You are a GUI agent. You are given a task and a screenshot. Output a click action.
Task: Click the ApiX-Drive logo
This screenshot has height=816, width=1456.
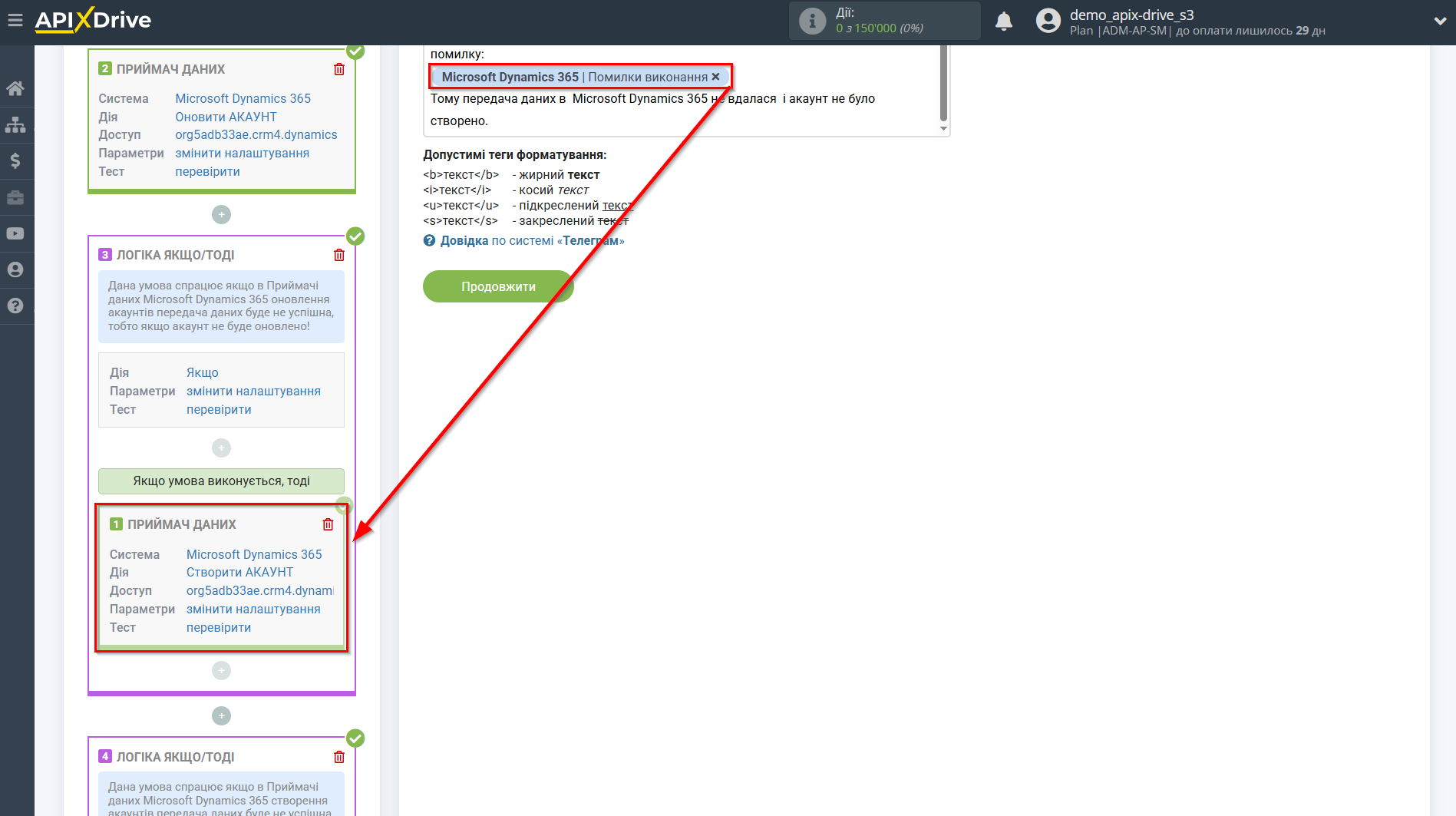93,20
